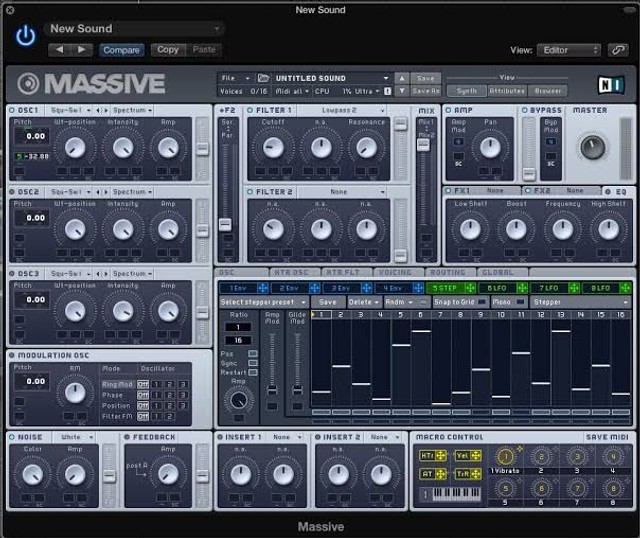Grab the 1 Env modulation handle
Viewport: 640px width, 538px height.
(263, 288)
